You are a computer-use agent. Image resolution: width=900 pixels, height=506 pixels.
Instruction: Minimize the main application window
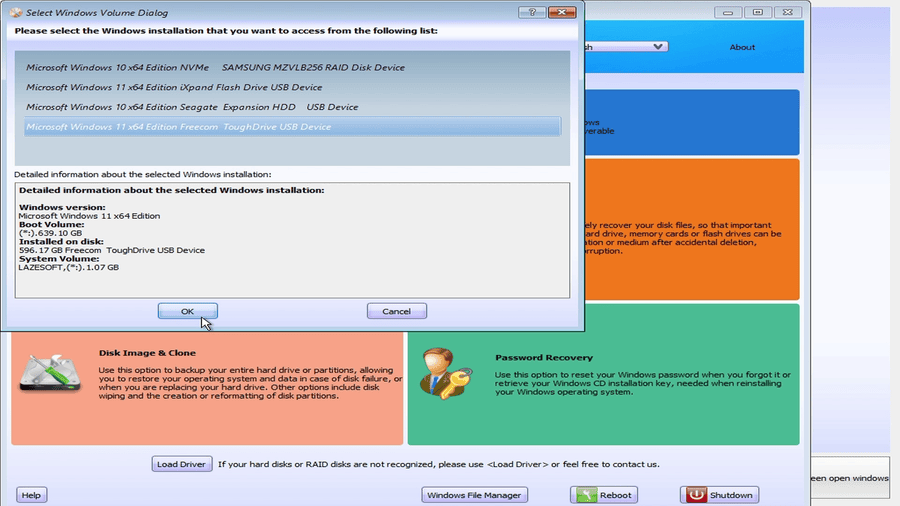[x=728, y=12]
